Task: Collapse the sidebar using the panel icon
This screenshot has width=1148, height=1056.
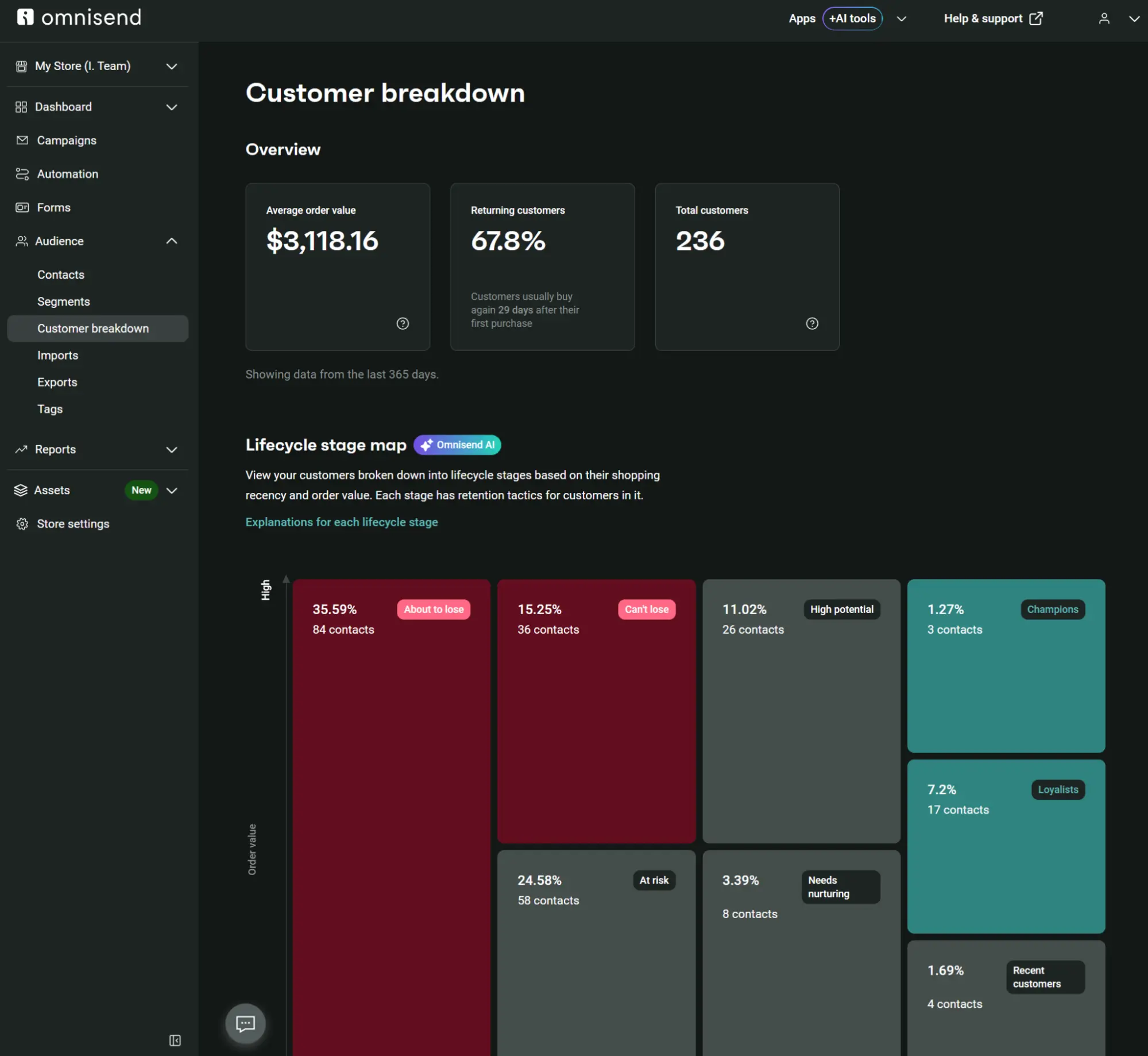Action: (175, 1040)
